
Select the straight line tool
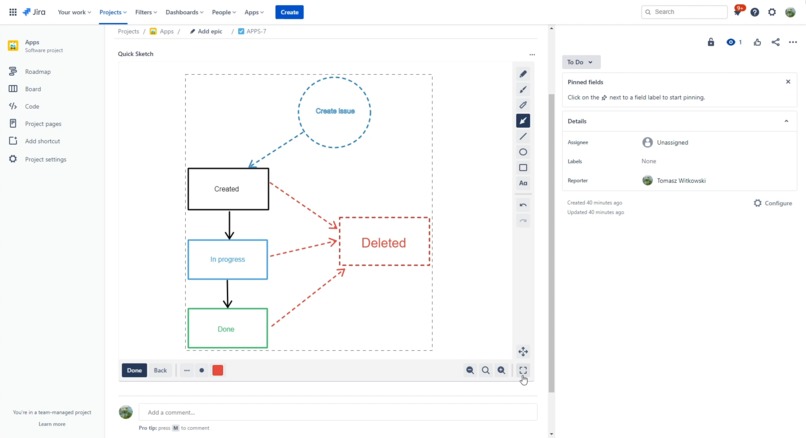(523, 136)
